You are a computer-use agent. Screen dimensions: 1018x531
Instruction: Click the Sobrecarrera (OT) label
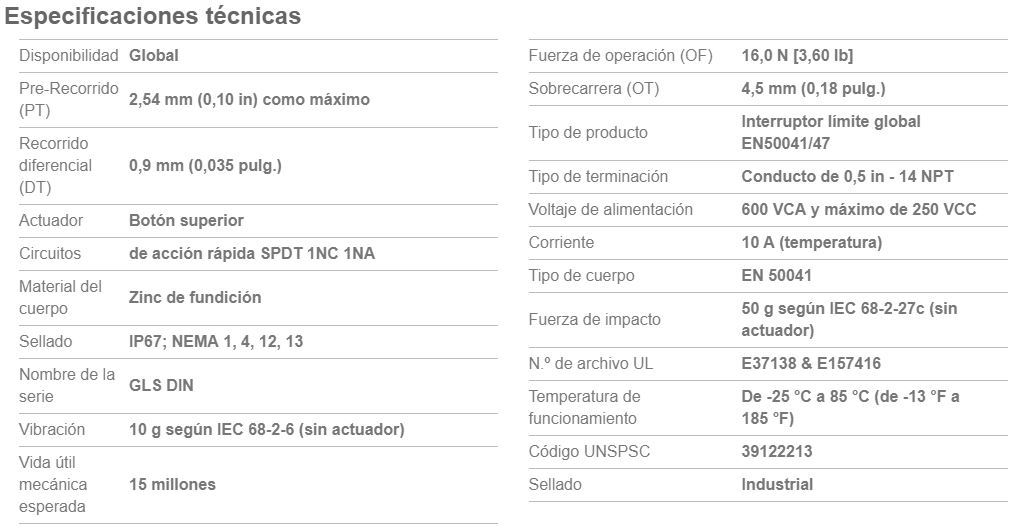[x=593, y=89]
